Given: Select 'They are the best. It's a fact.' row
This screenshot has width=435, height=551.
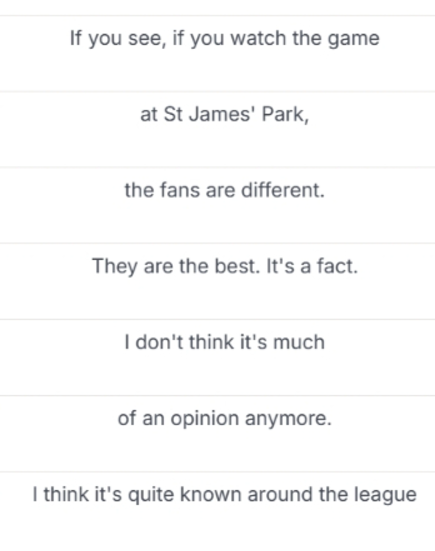Looking at the screenshot, I should 218,281.
